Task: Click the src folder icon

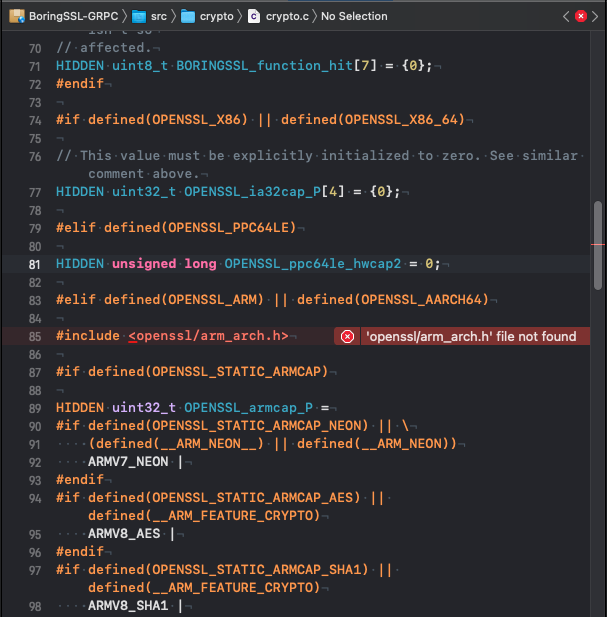Action: pyautogui.click(x=138, y=17)
